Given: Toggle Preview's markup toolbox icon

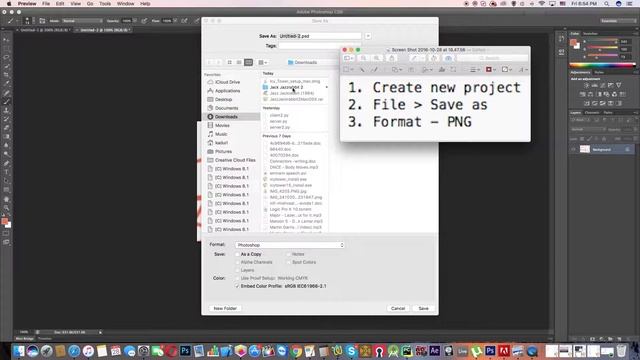Looking at the screenshot, I should [x=448, y=58].
